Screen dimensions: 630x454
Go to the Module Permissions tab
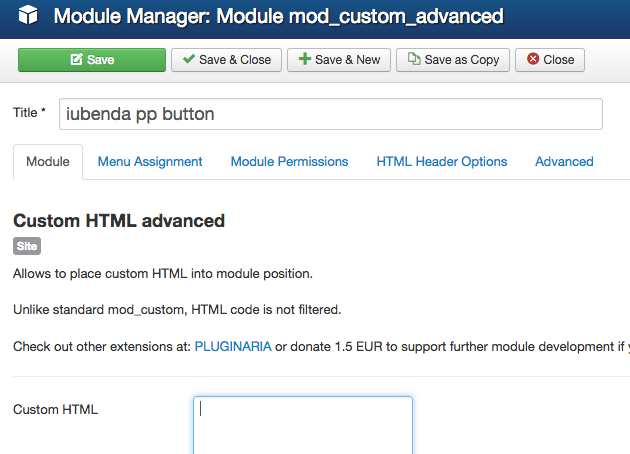click(x=289, y=161)
